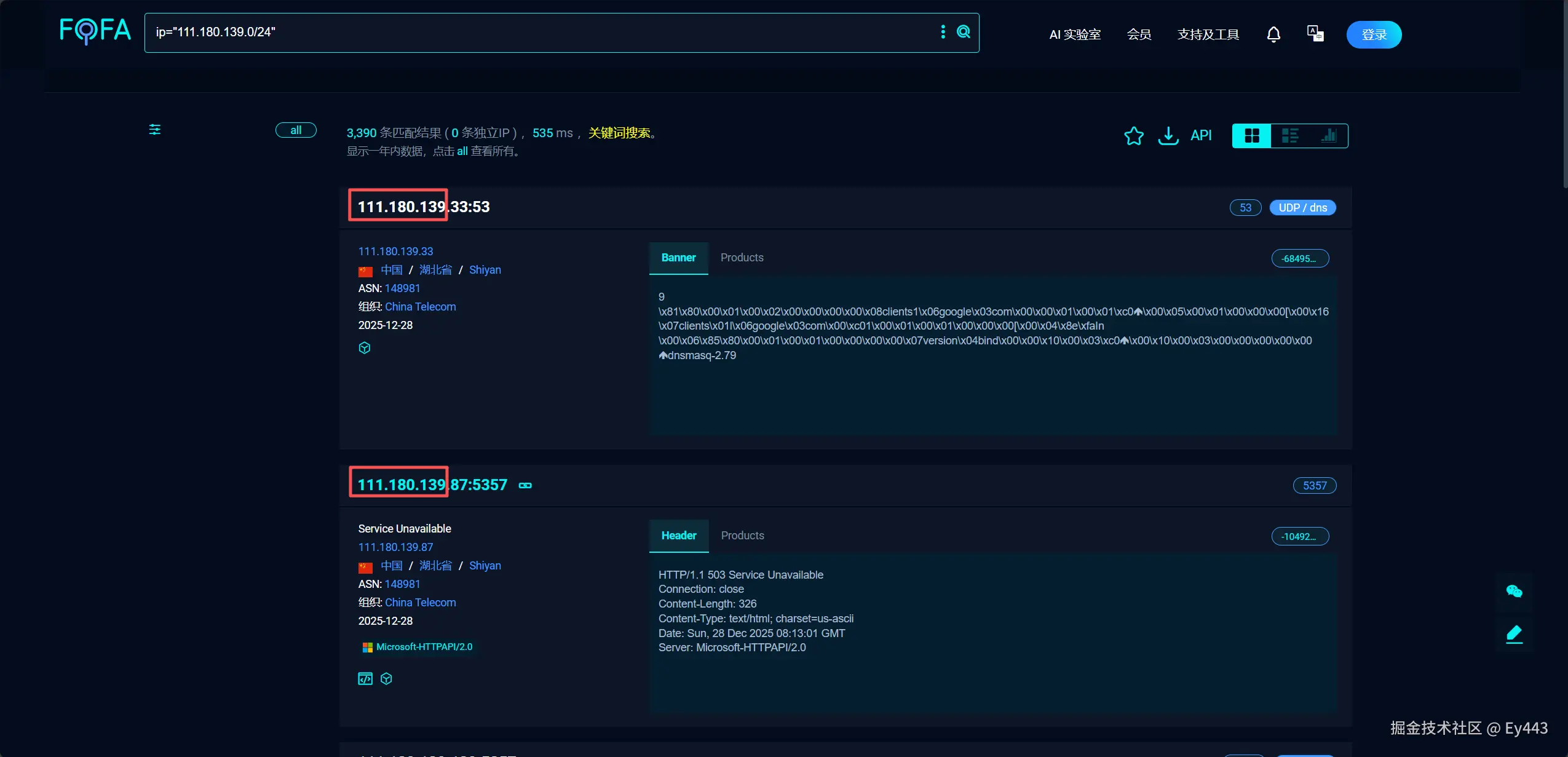The width and height of the screenshot is (1568, 757).
Task: Open the China Telecom organization link
Action: point(420,307)
